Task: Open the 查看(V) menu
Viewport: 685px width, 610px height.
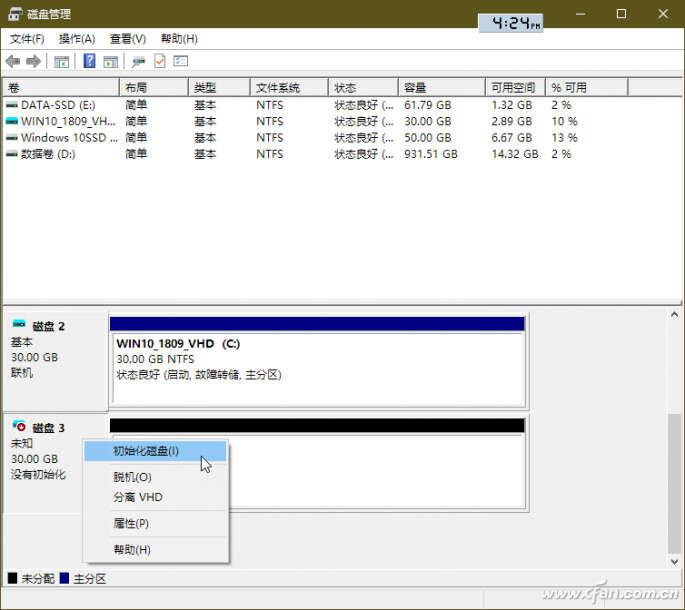Action: tap(128, 39)
